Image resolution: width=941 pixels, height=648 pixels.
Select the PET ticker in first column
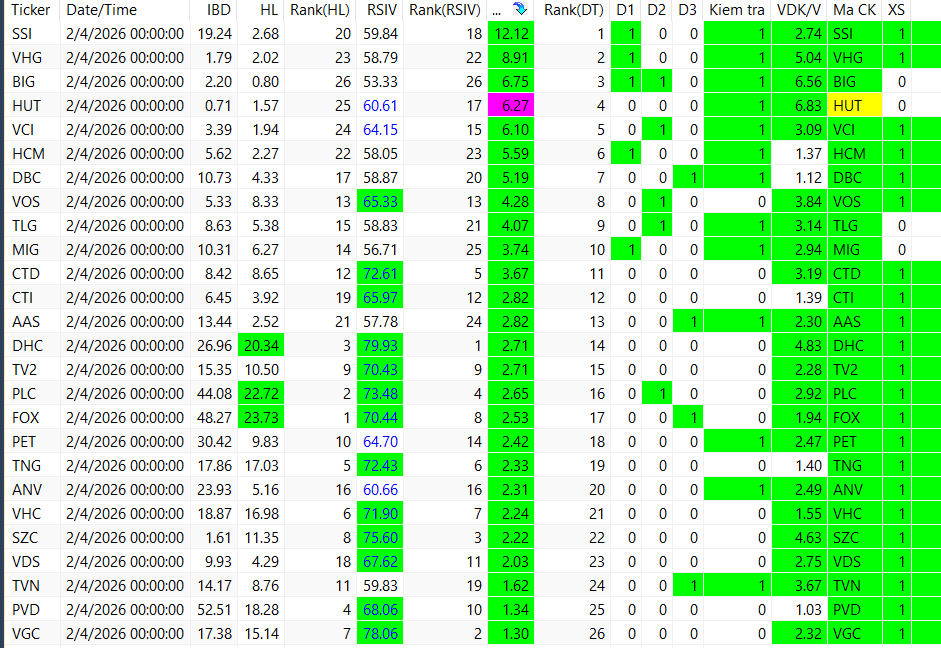tap(24, 442)
